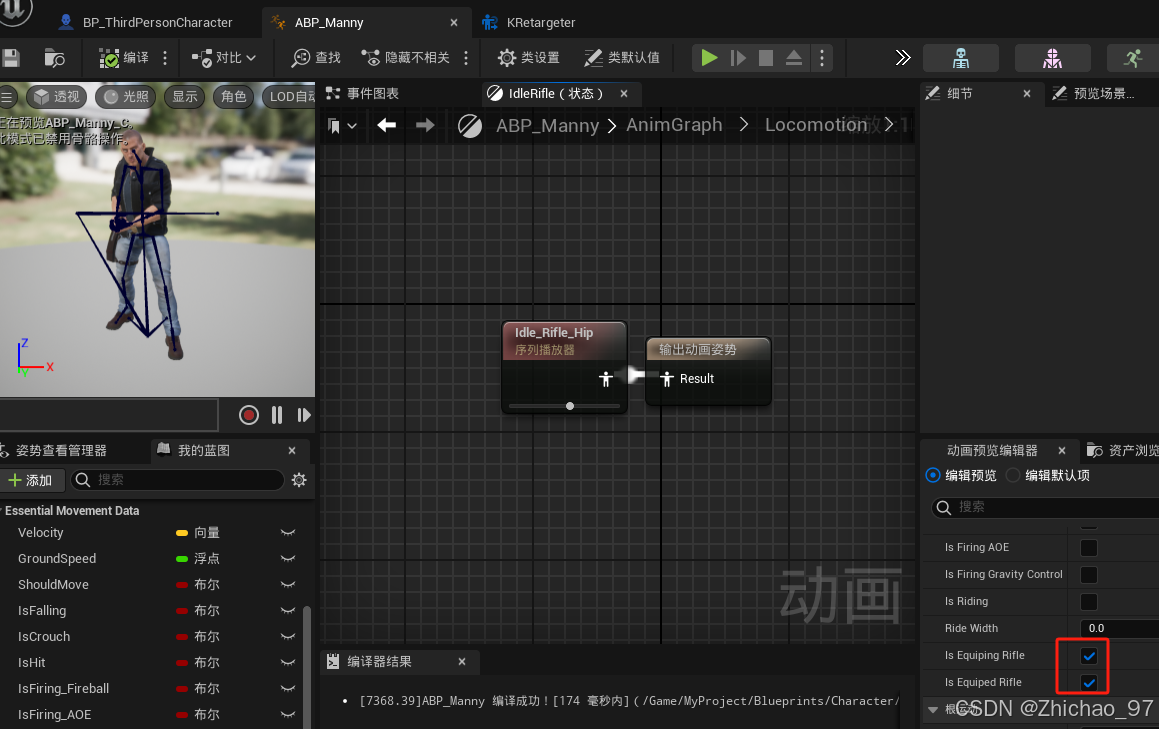
Task: Open 显示 show menu in viewport
Action: [x=185, y=96]
